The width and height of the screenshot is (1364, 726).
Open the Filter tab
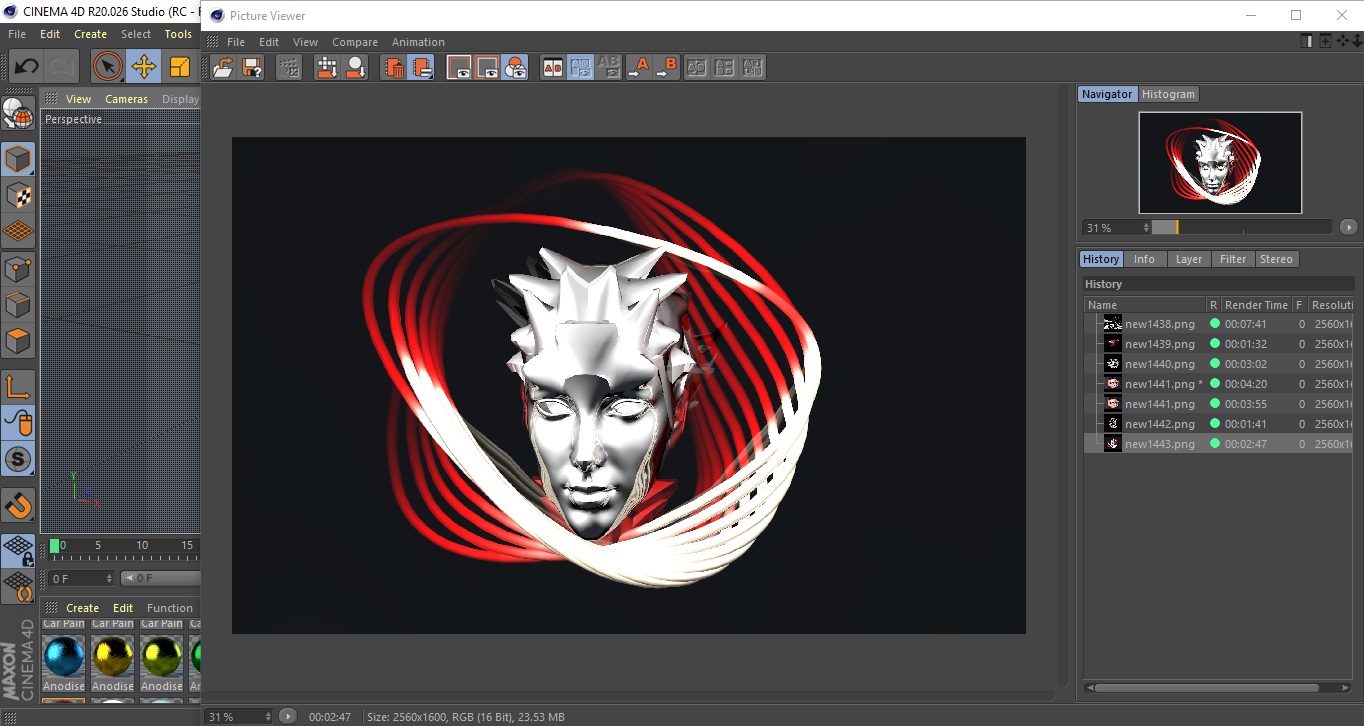1233,259
